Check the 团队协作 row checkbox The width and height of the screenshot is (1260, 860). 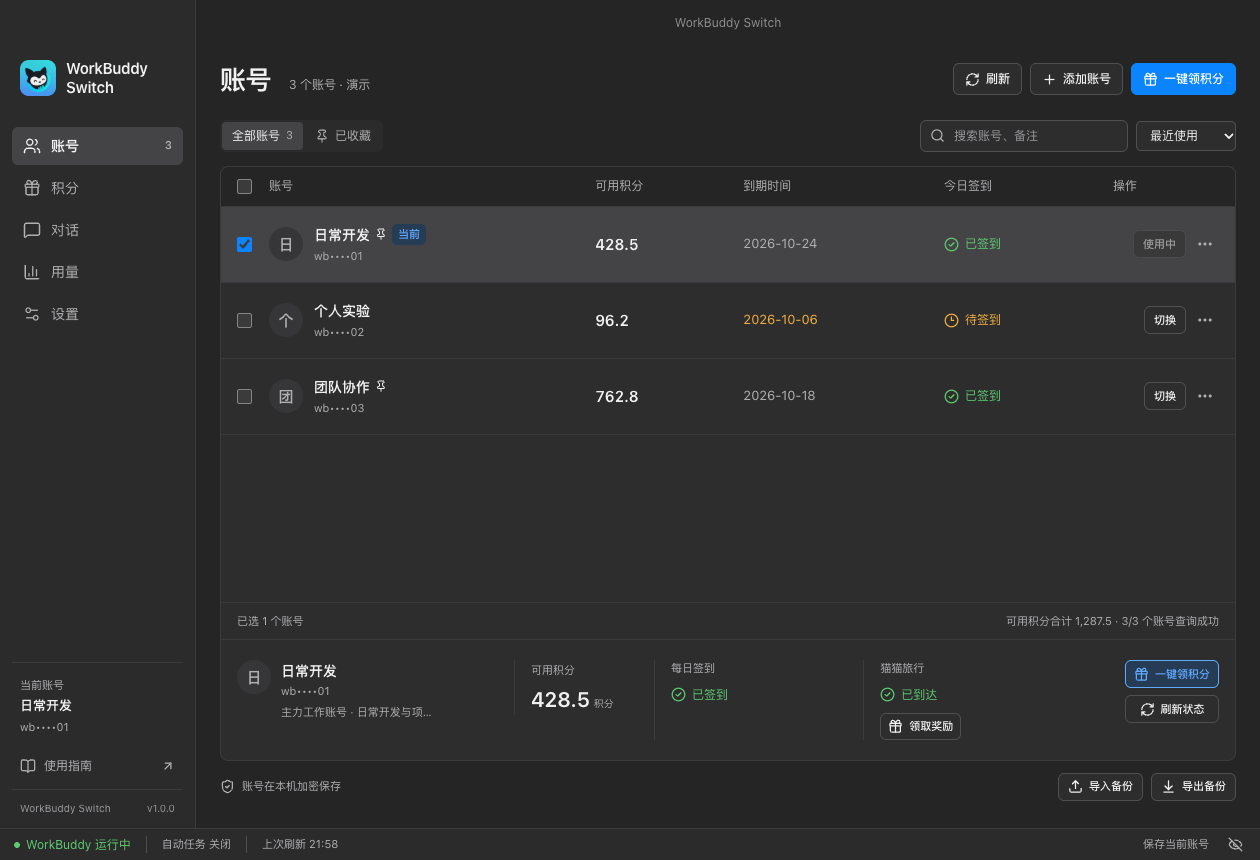[244, 396]
